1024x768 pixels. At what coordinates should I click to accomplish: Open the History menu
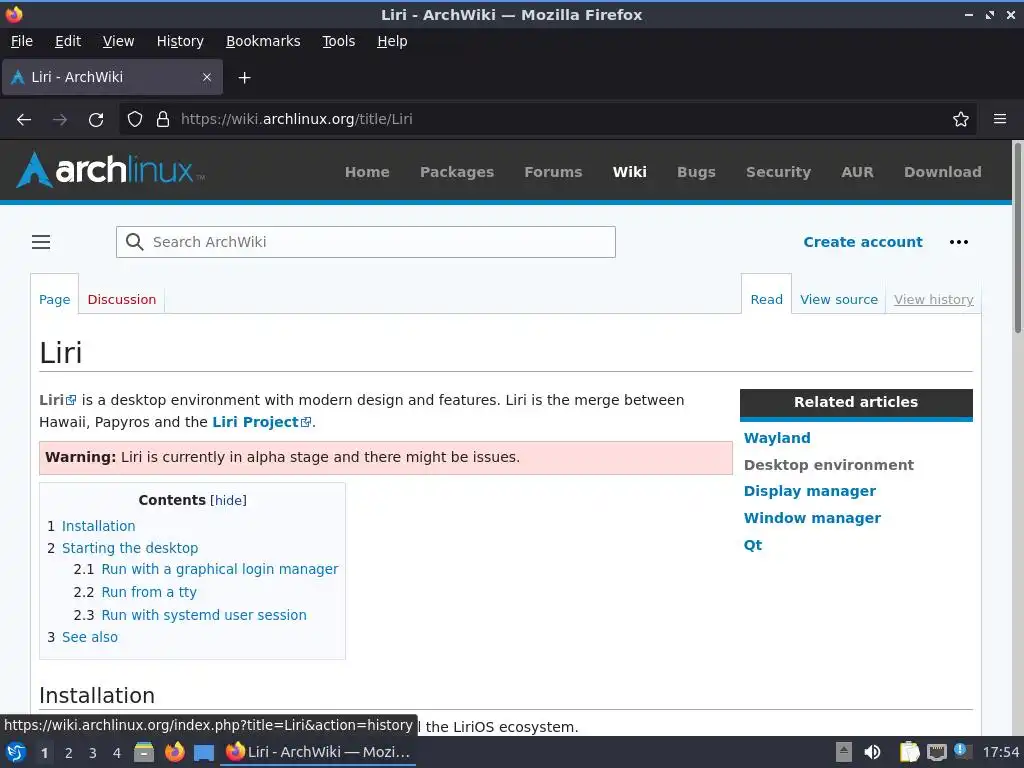pyautogui.click(x=180, y=41)
